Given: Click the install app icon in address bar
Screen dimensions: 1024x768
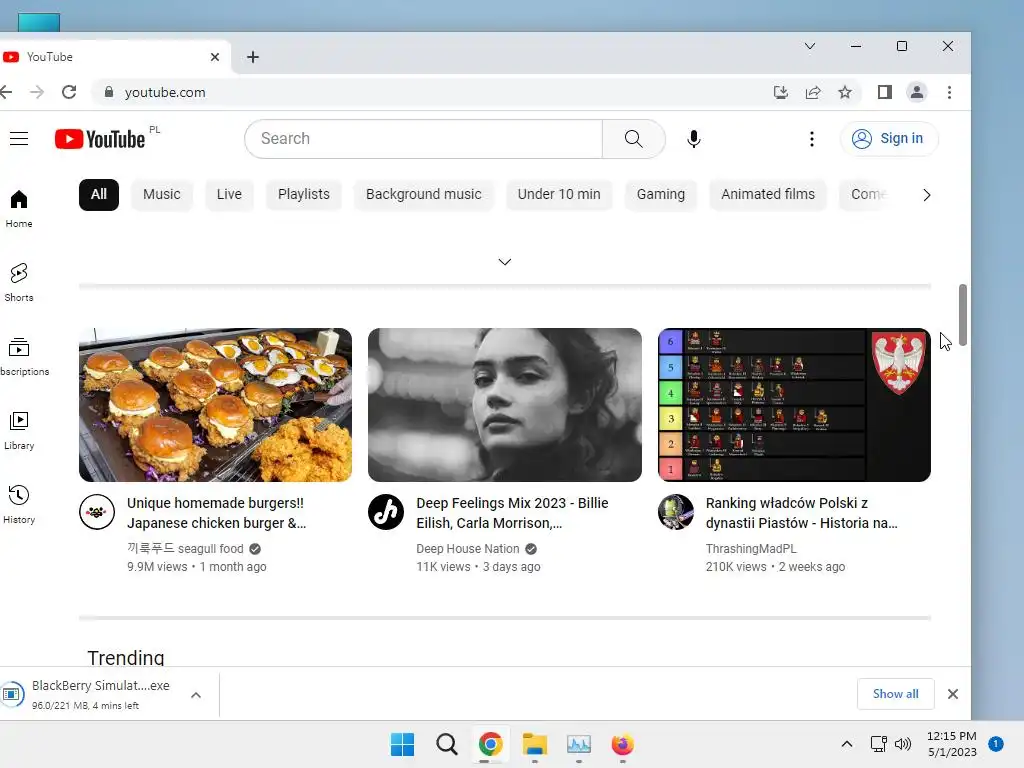Looking at the screenshot, I should pyautogui.click(x=780, y=92).
